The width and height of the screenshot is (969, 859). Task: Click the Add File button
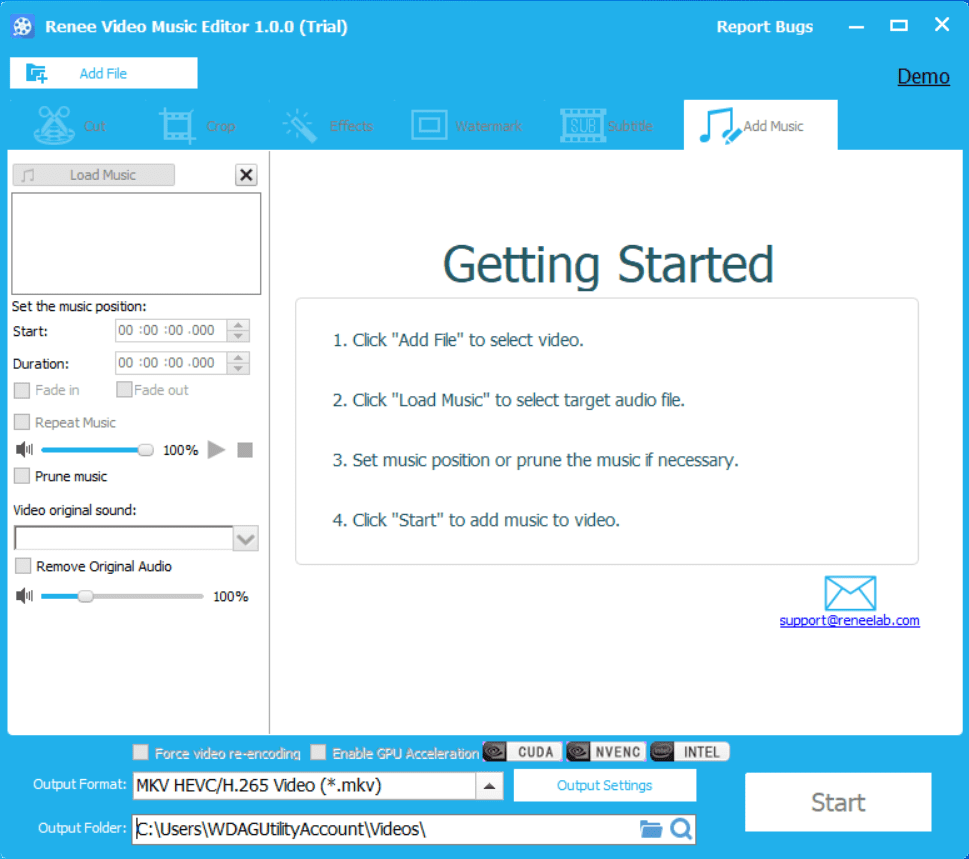coord(104,73)
